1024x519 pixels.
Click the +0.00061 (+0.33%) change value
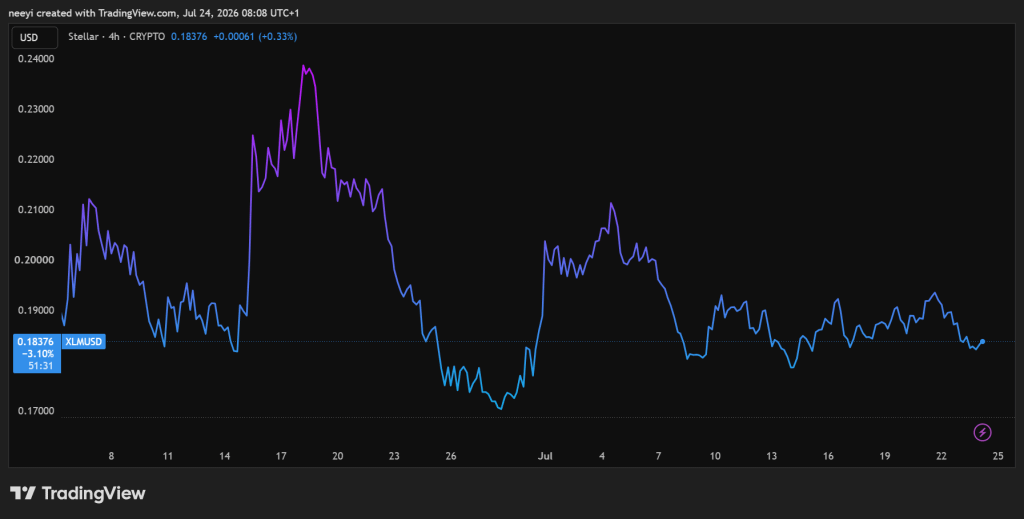point(255,37)
